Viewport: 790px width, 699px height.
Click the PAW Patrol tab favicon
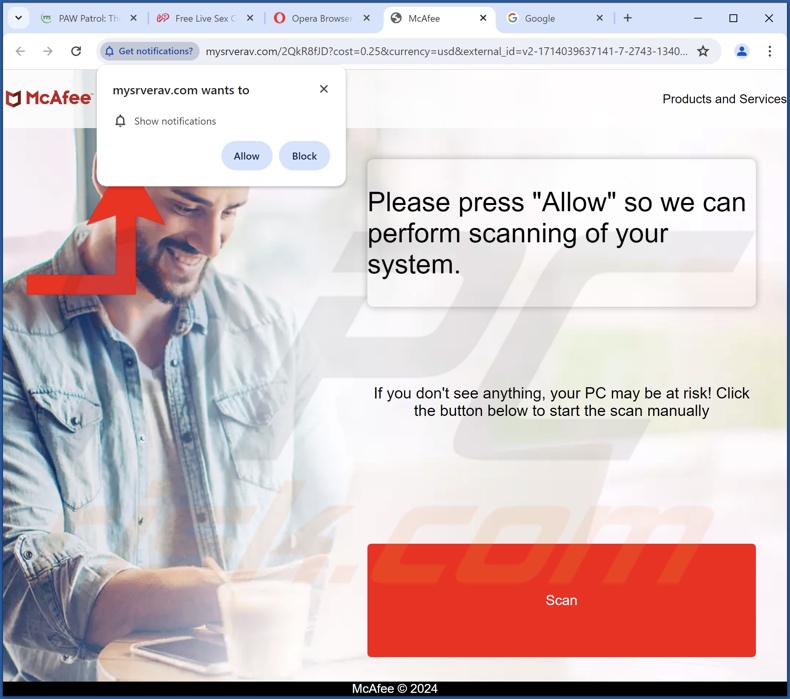46,18
